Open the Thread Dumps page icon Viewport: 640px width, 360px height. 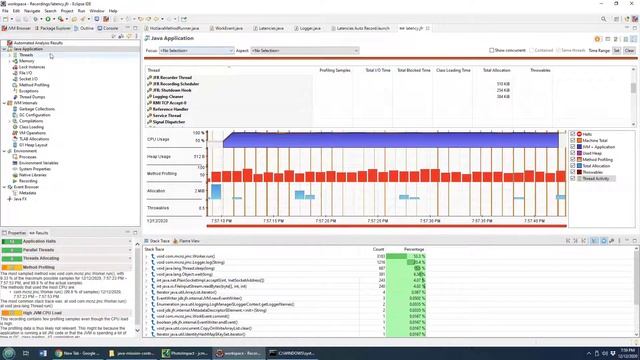pos(15,97)
